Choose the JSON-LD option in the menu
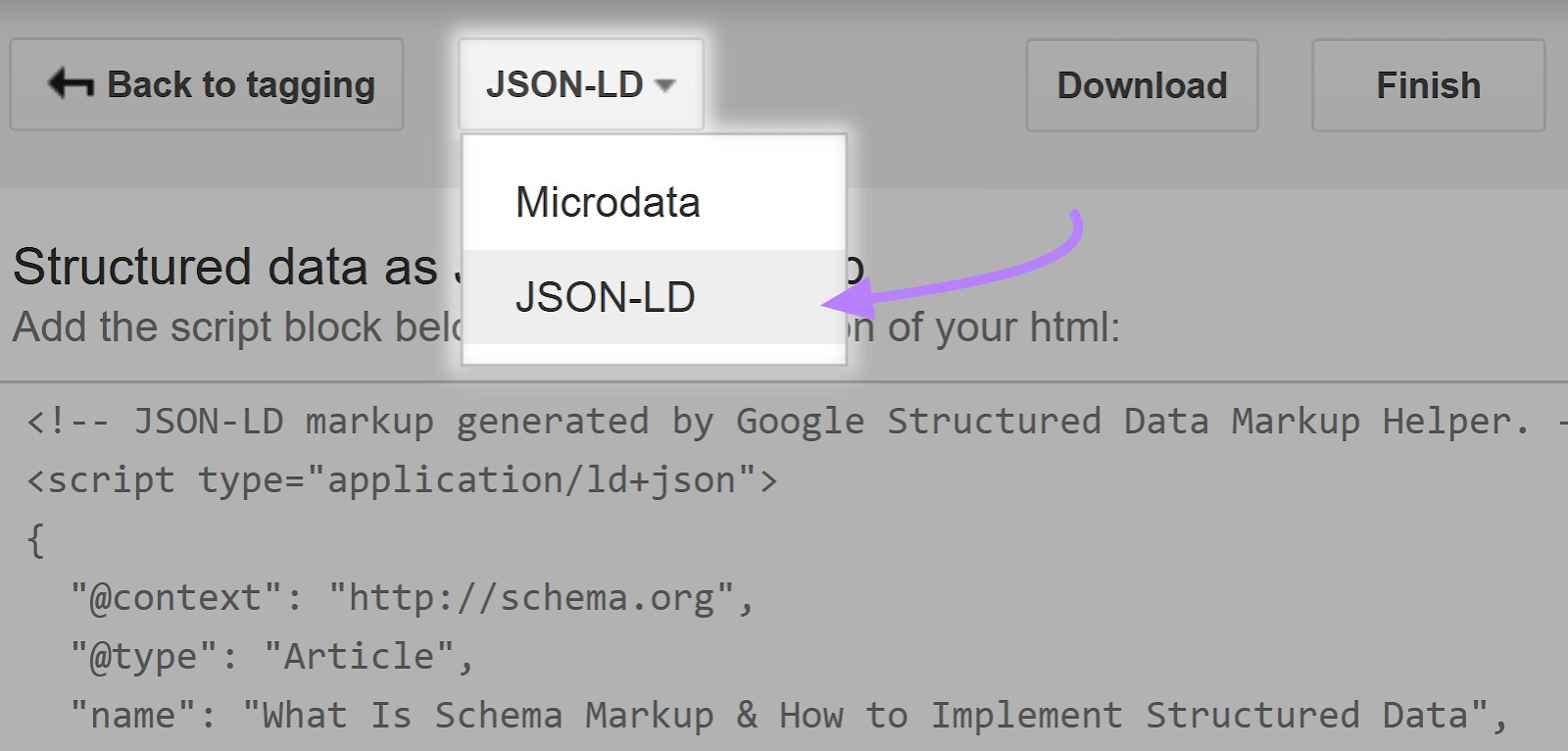The width and height of the screenshot is (1568, 751). click(606, 297)
